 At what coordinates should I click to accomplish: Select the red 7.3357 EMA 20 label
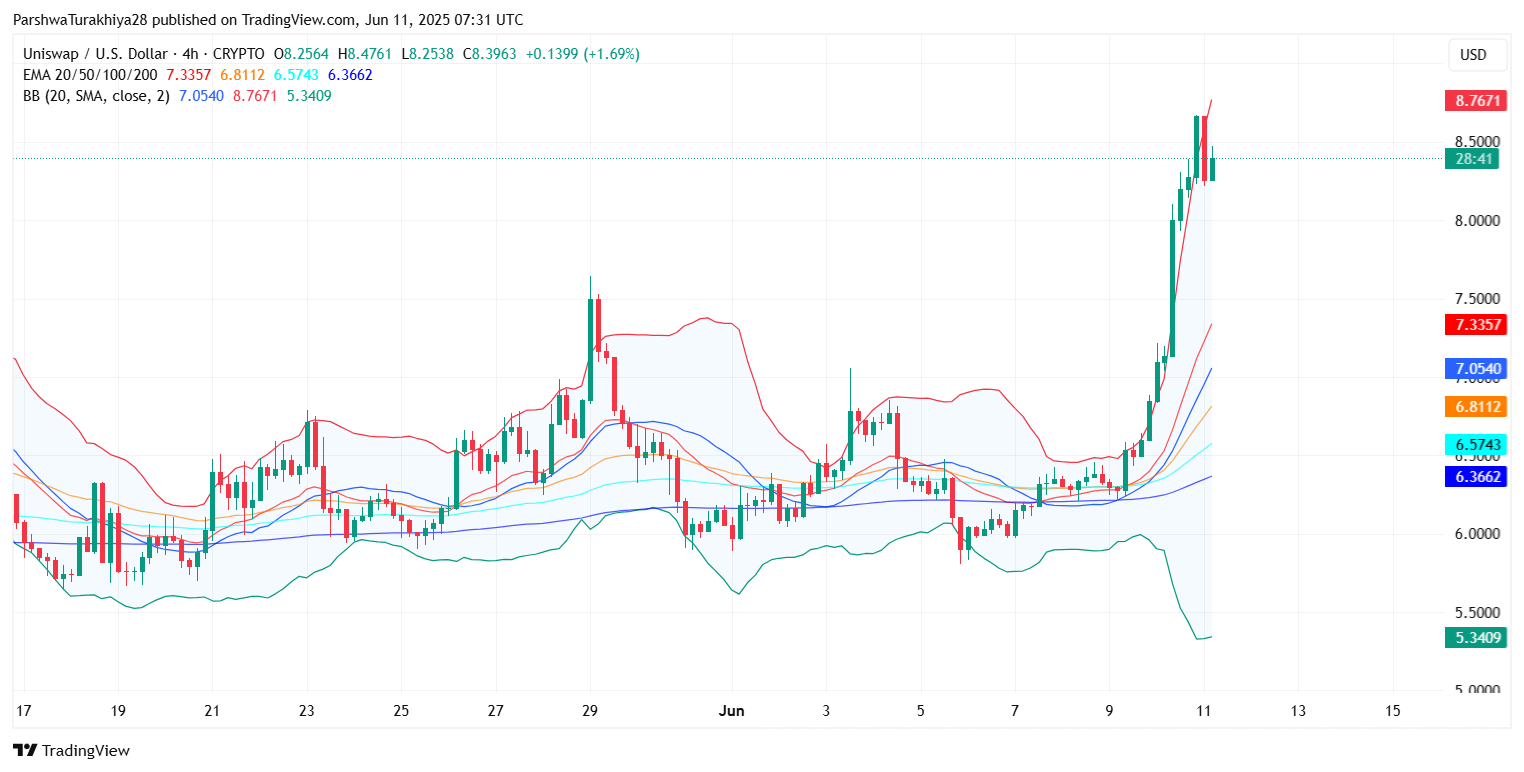tap(1475, 324)
